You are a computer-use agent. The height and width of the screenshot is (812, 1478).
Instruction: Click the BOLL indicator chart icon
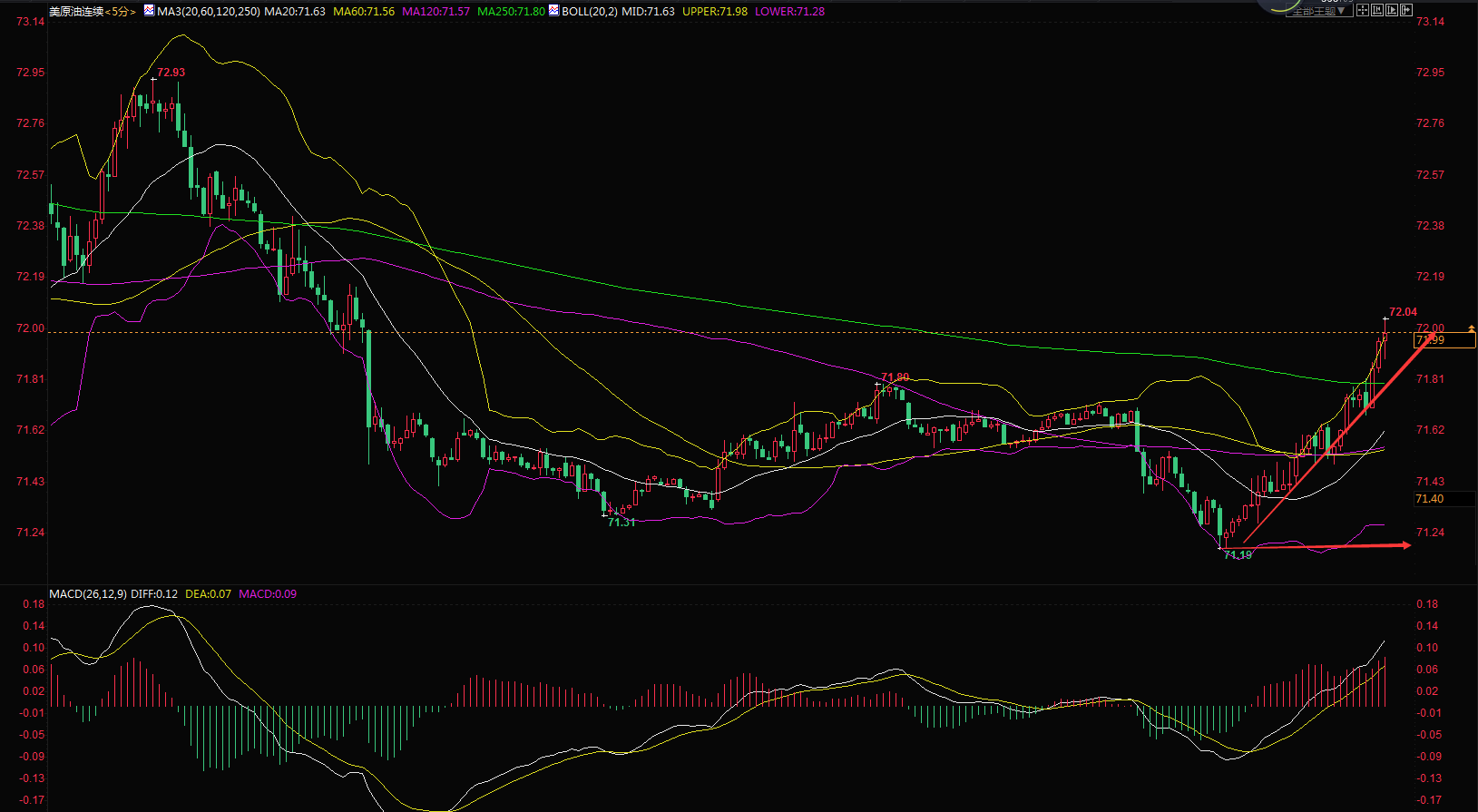click(x=553, y=11)
